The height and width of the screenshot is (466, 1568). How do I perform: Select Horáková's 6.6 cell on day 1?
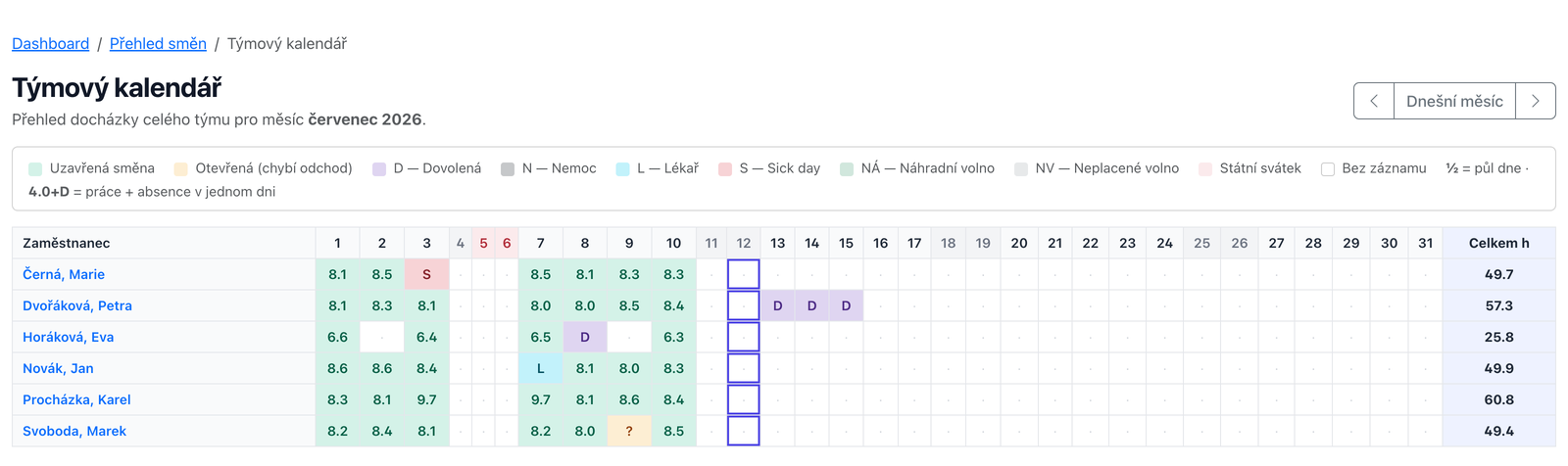click(x=337, y=337)
